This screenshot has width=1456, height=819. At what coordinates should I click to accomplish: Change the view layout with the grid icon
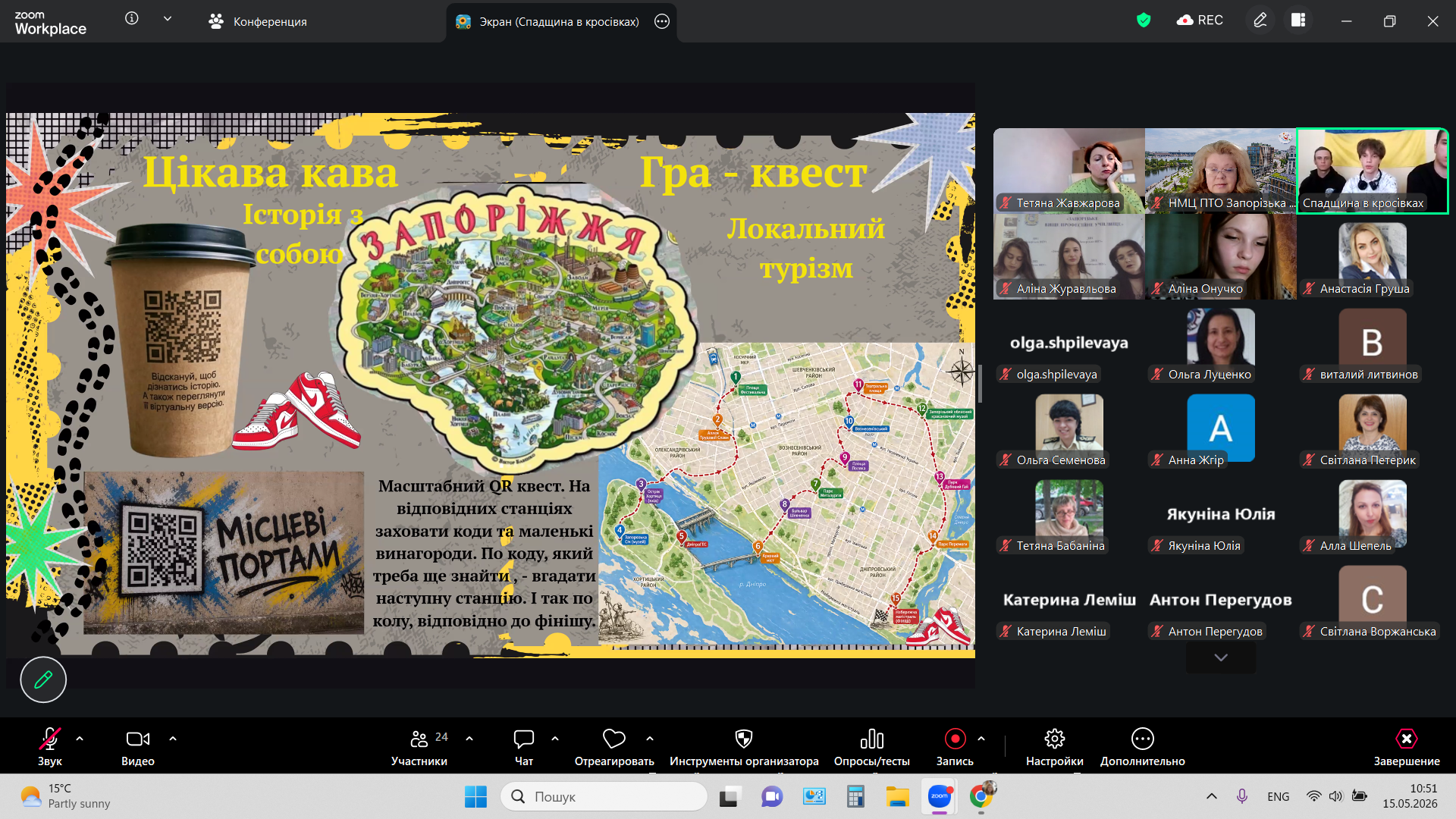1298,20
